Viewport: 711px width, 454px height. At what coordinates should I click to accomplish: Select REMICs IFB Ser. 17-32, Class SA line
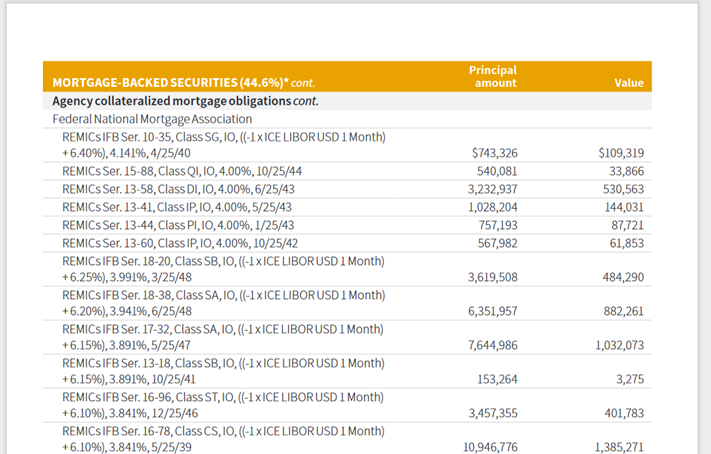click(223, 329)
